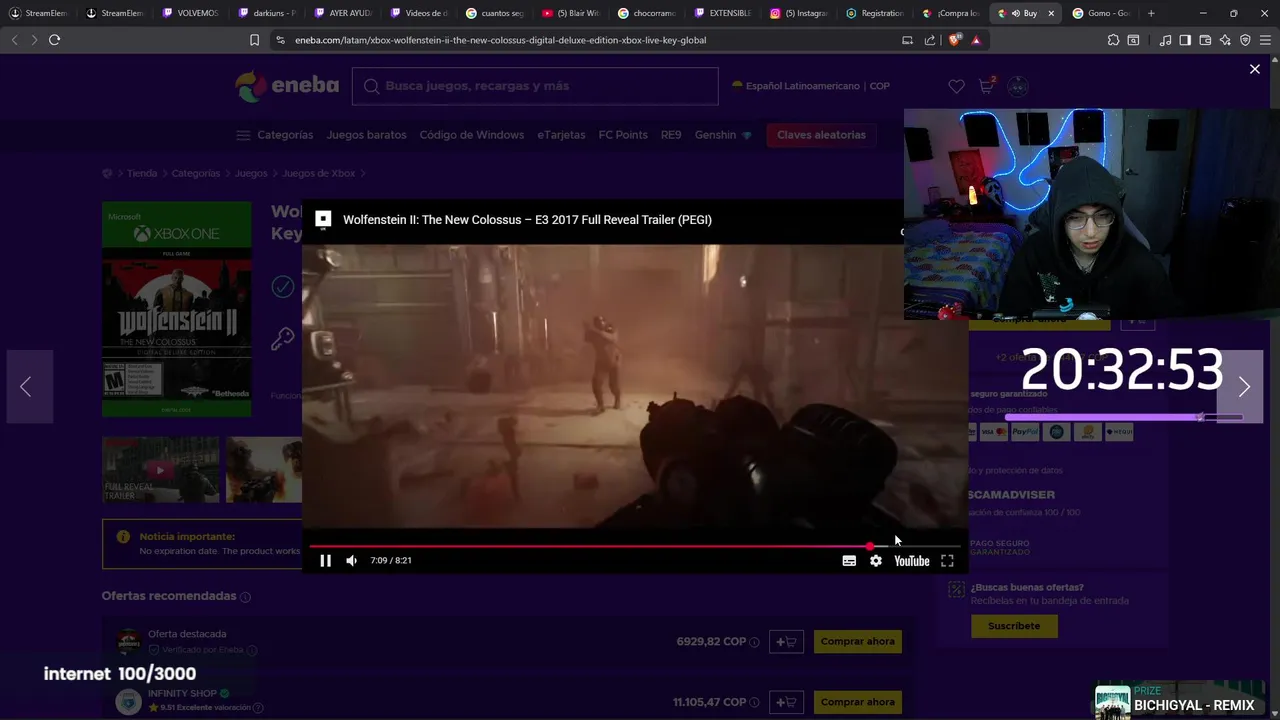Show info for Ofertas recomendadas
1280x720 pixels.
point(245,597)
